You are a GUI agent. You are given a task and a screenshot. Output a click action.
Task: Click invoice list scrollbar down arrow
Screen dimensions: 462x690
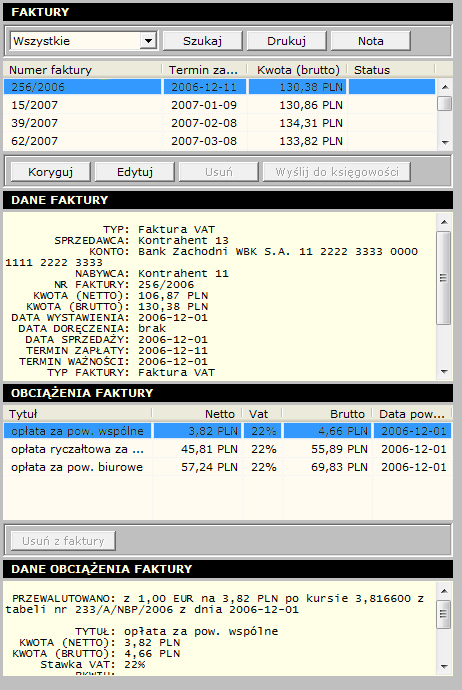445,142
